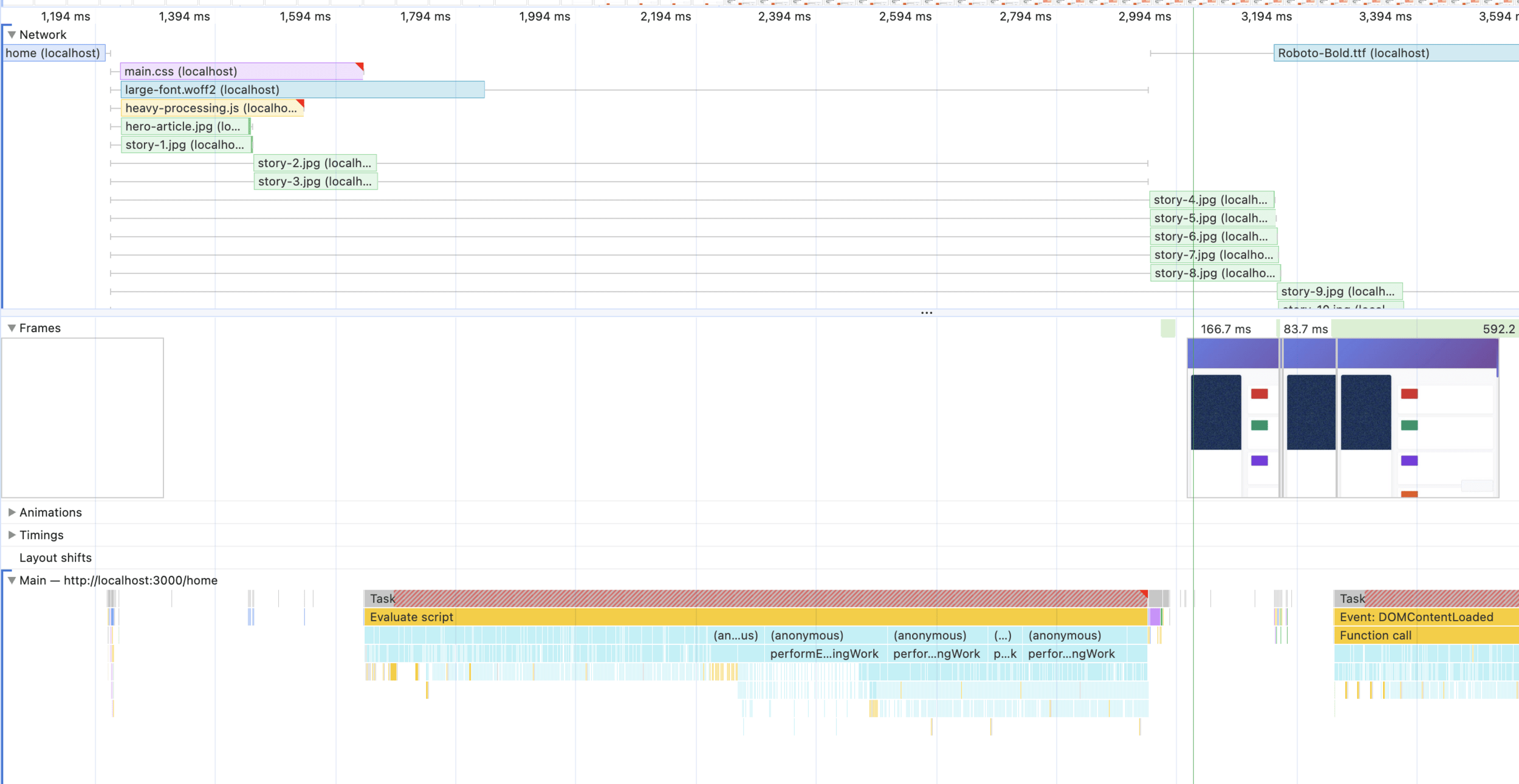Select the Layout shifts track
The width and height of the screenshot is (1519, 784).
[x=55, y=557]
